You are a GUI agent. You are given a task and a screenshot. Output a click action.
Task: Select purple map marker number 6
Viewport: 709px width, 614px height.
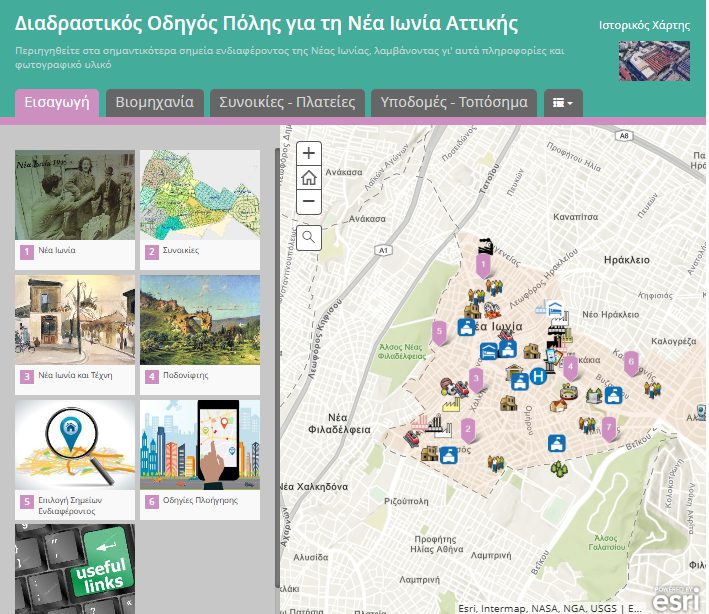631,361
